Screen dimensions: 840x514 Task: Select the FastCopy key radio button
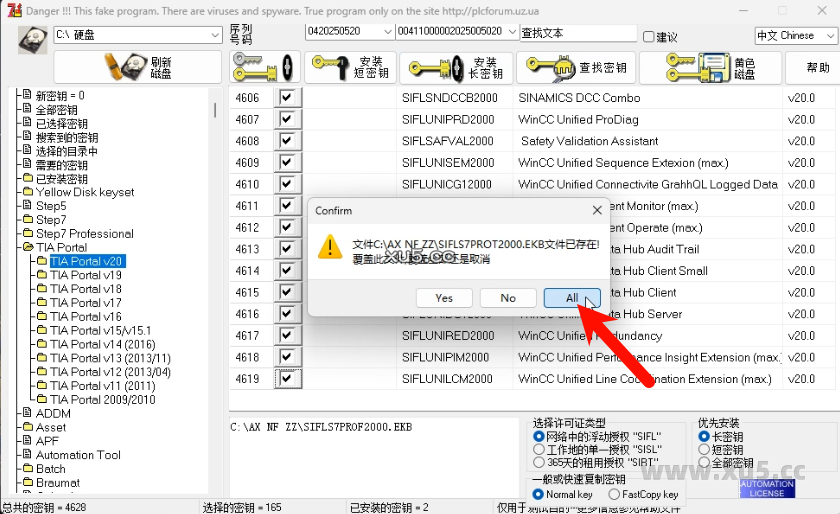612,494
